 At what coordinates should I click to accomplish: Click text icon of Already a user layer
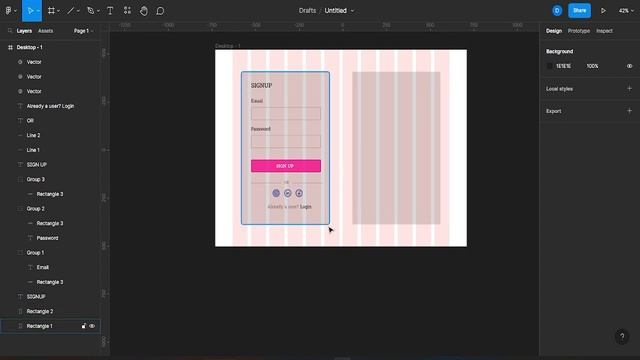(20, 106)
